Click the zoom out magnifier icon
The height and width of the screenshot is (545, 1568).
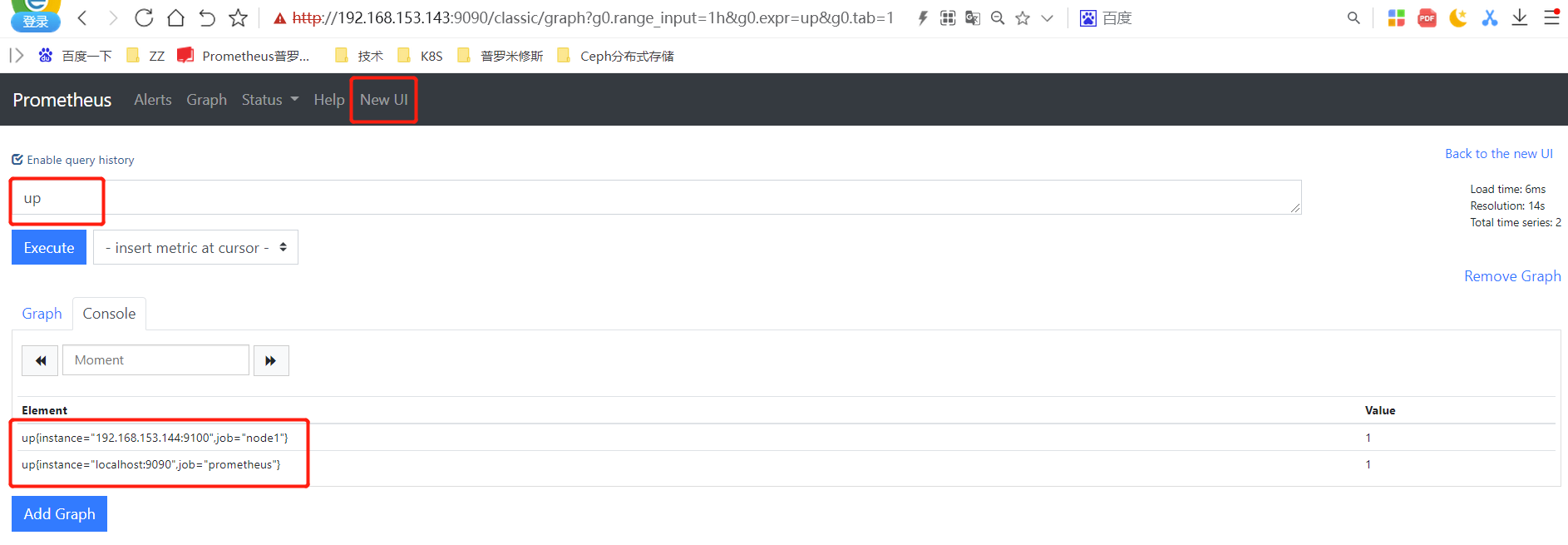(998, 17)
